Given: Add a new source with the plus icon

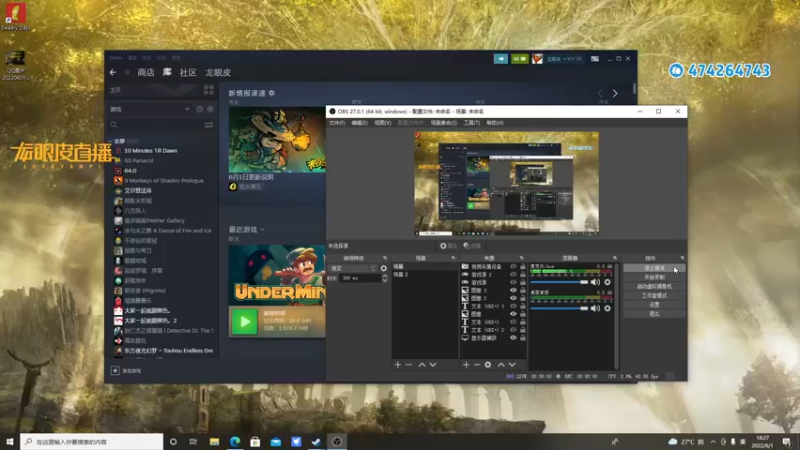Looking at the screenshot, I should 466,365.
